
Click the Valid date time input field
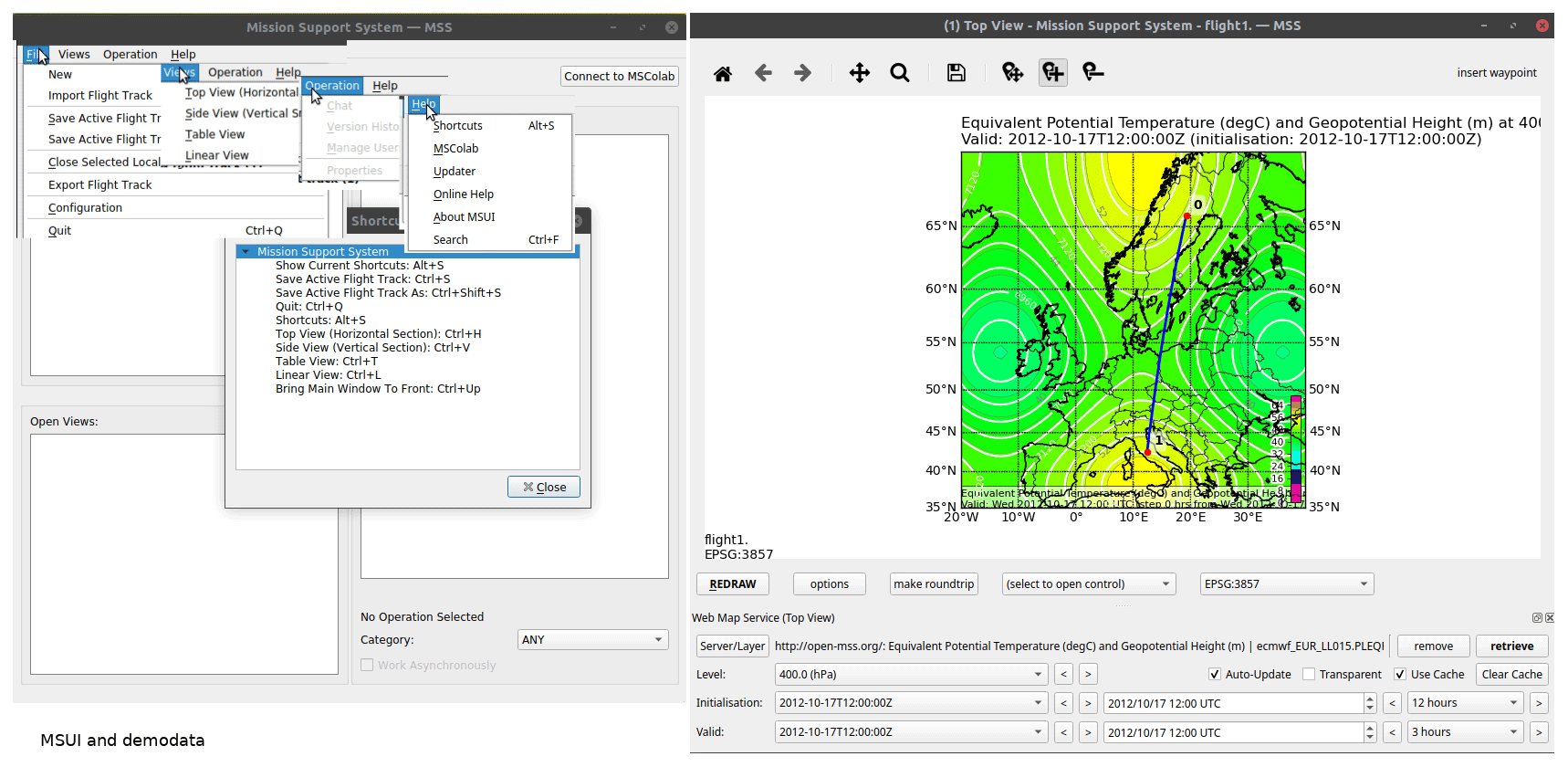[x=1232, y=732]
